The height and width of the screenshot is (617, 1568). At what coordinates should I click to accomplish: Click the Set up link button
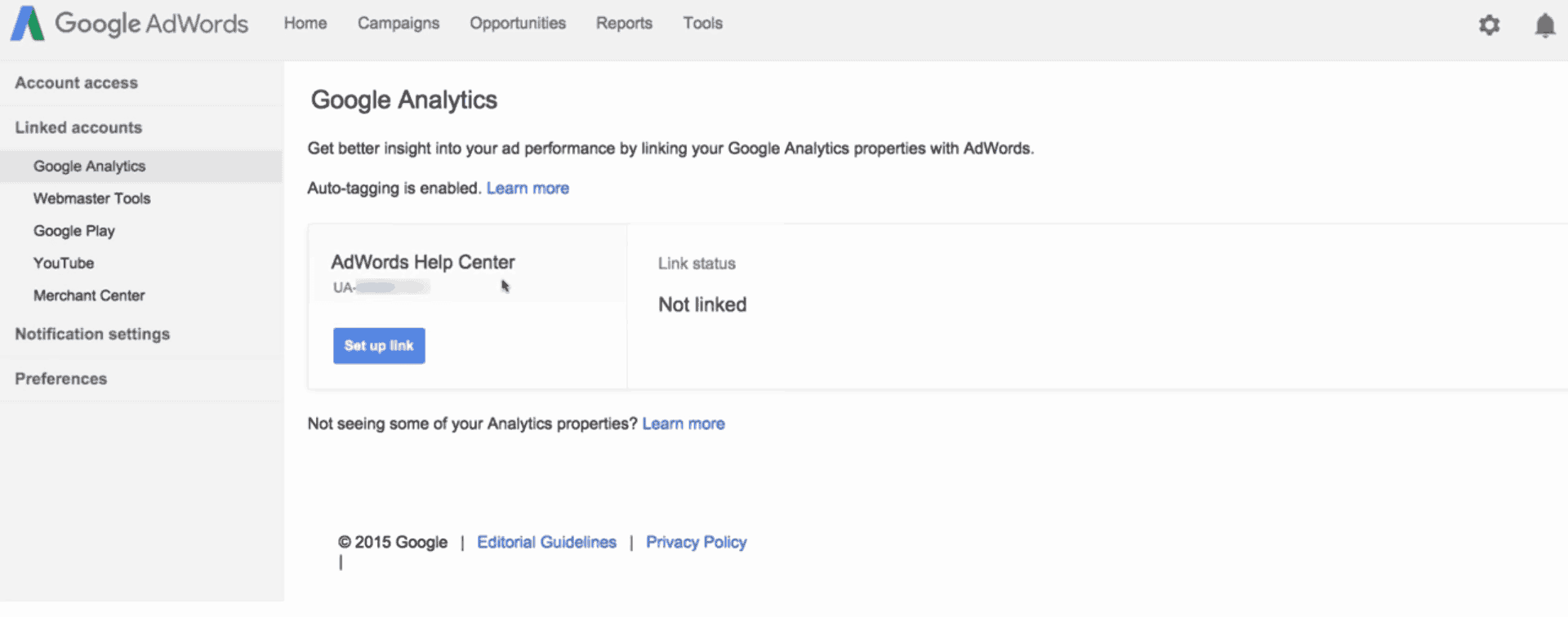pos(379,346)
